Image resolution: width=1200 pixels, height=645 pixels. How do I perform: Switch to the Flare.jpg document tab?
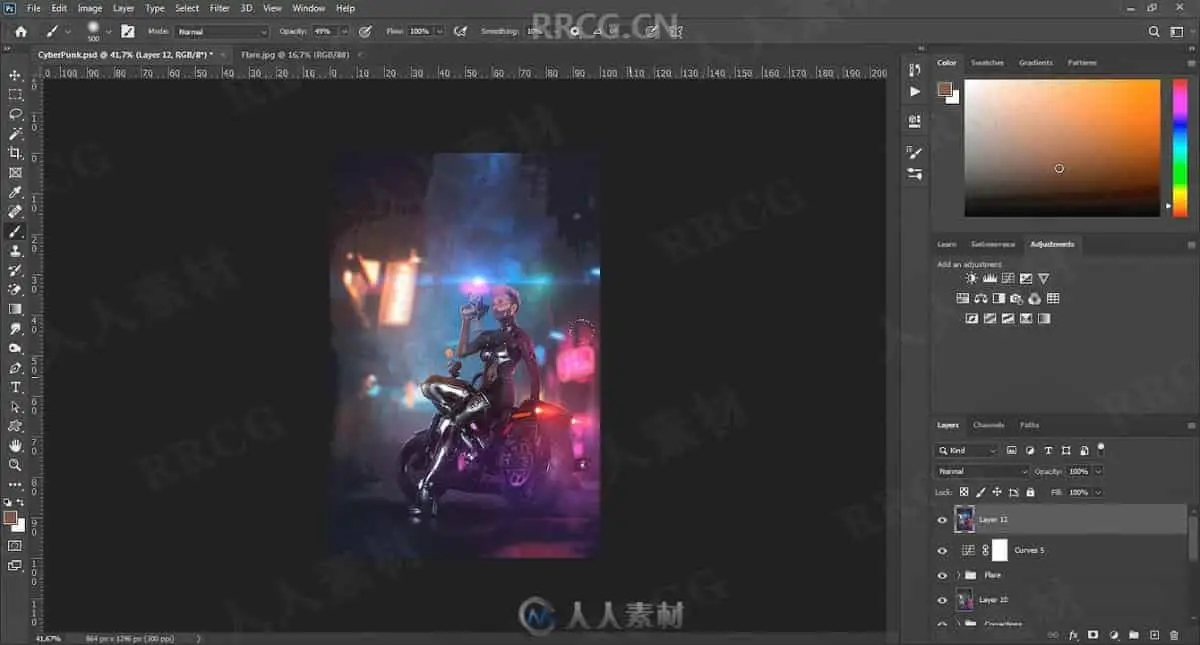(x=295, y=54)
